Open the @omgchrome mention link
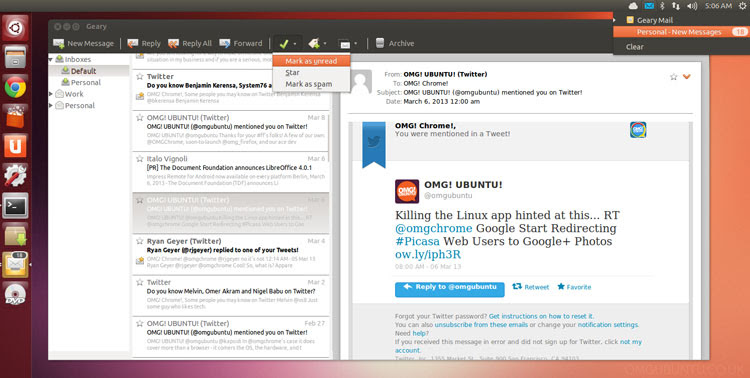The width and height of the screenshot is (750, 378). (433, 228)
